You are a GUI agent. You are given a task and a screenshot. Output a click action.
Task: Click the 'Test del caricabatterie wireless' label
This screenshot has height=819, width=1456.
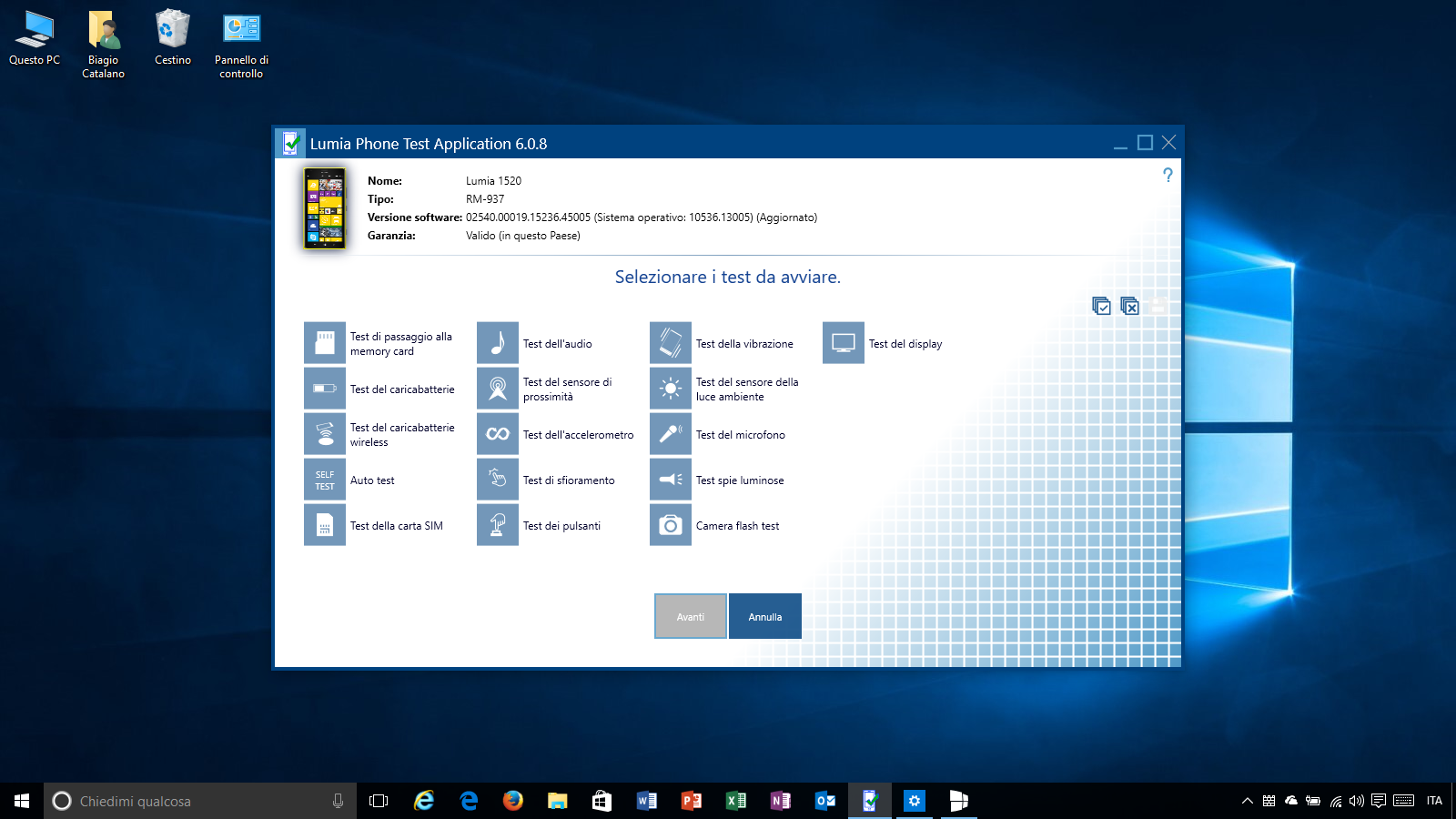coord(402,435)
